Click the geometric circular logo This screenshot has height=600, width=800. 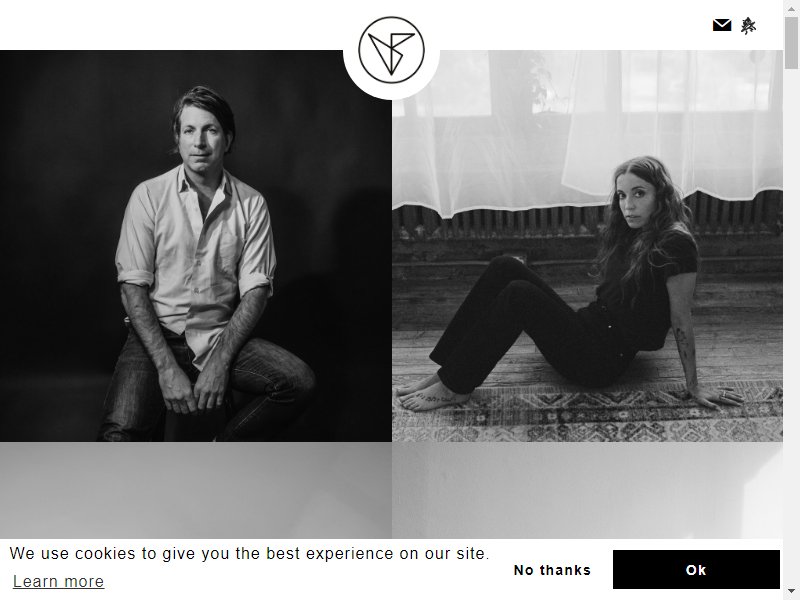tap(391, 50)
